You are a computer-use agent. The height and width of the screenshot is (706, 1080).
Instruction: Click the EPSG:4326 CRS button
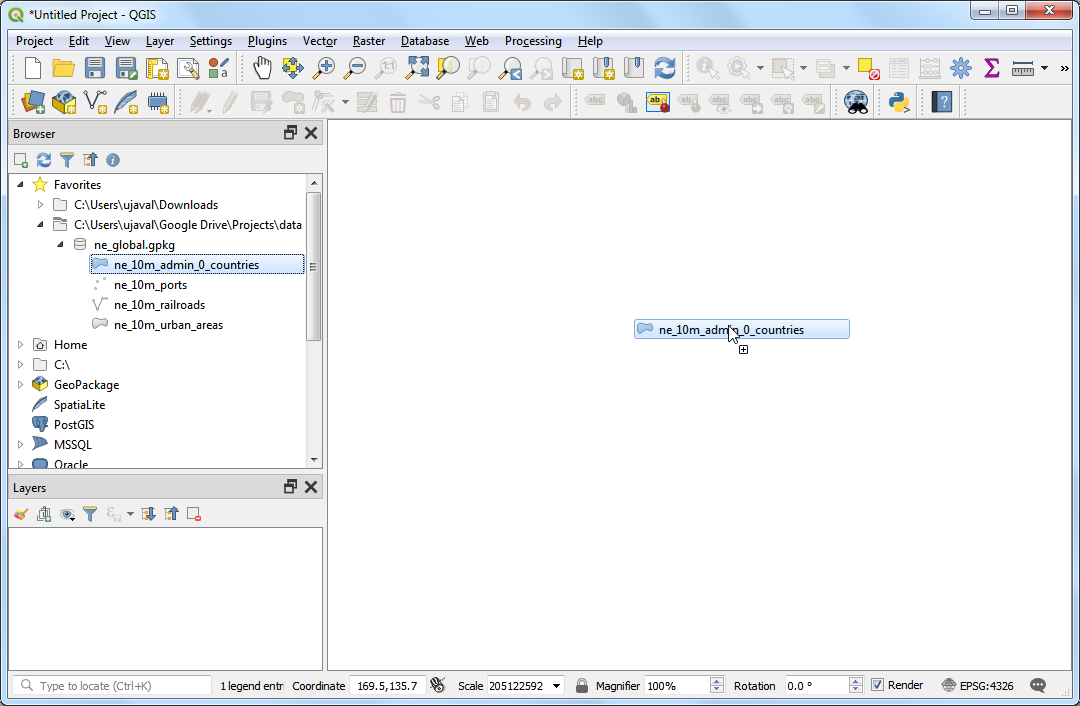pyautogui.click(x=978, y=686)
